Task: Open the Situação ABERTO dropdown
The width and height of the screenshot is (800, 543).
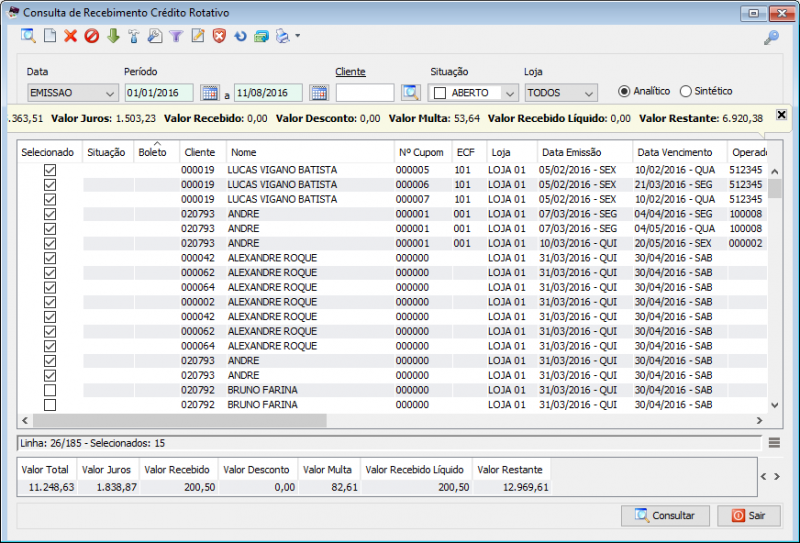Action: (509, 93)
